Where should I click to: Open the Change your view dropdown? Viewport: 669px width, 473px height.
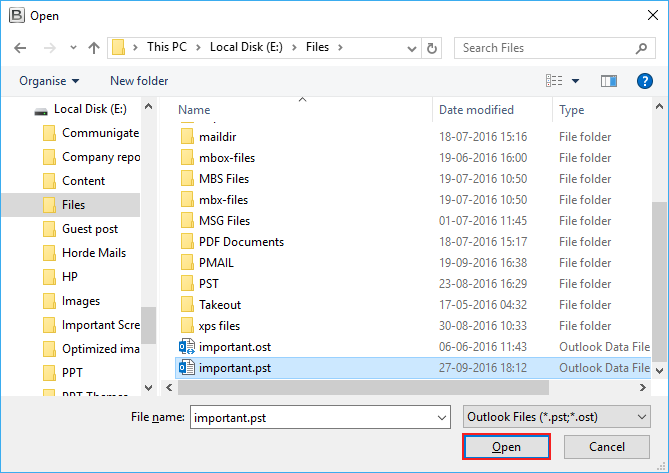pos(576,81)
